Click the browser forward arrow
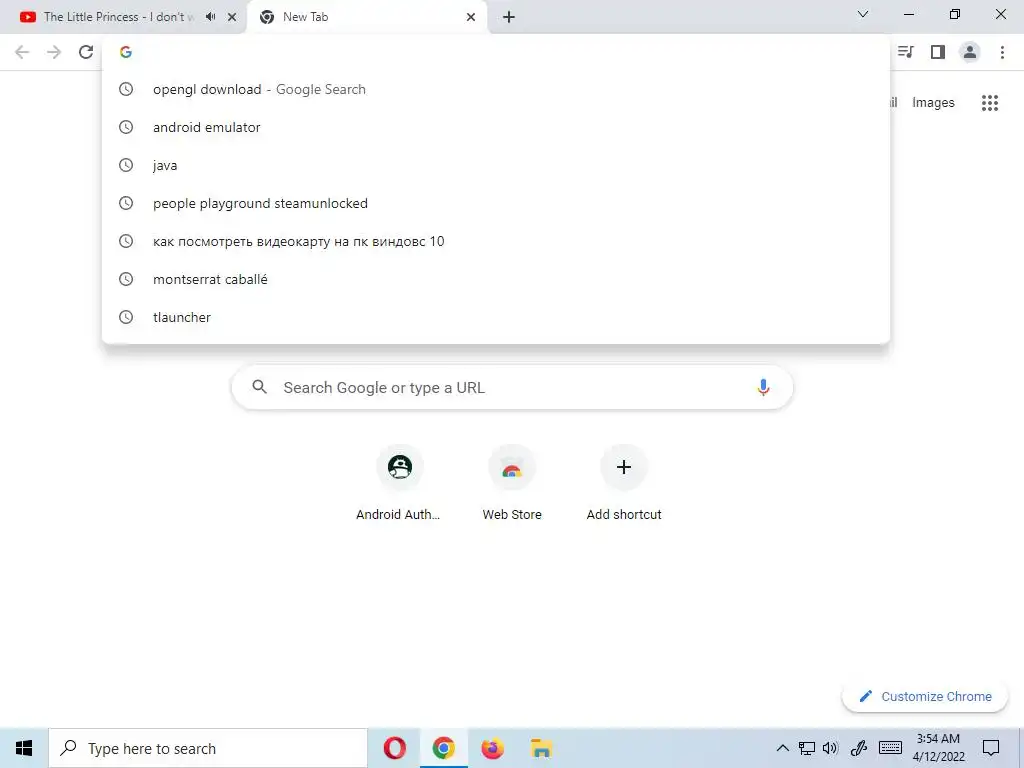Viewport: 1024px width, 768px height. [x=54, y=52]
